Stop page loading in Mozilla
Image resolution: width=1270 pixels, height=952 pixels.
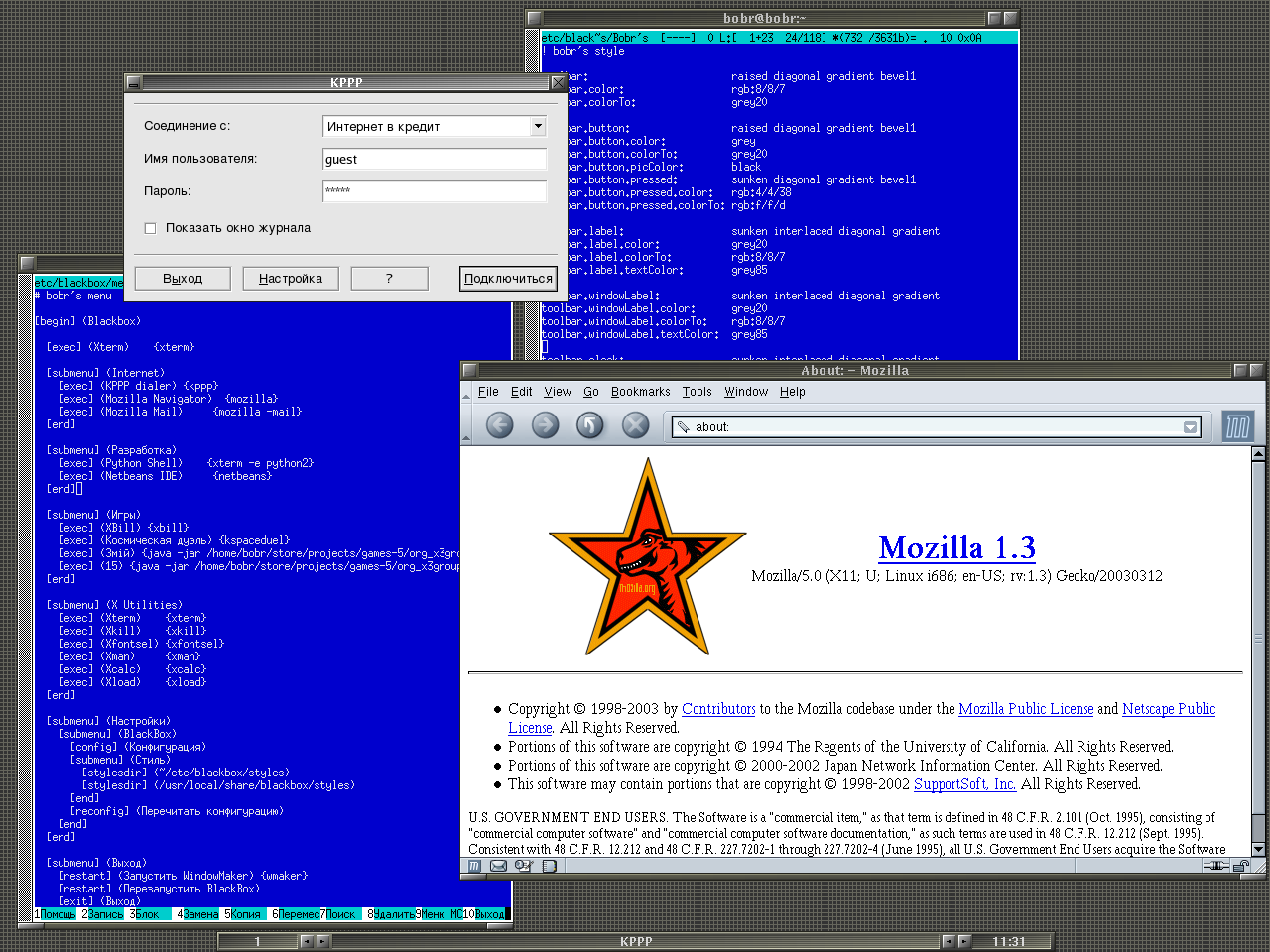pos(635,425)
